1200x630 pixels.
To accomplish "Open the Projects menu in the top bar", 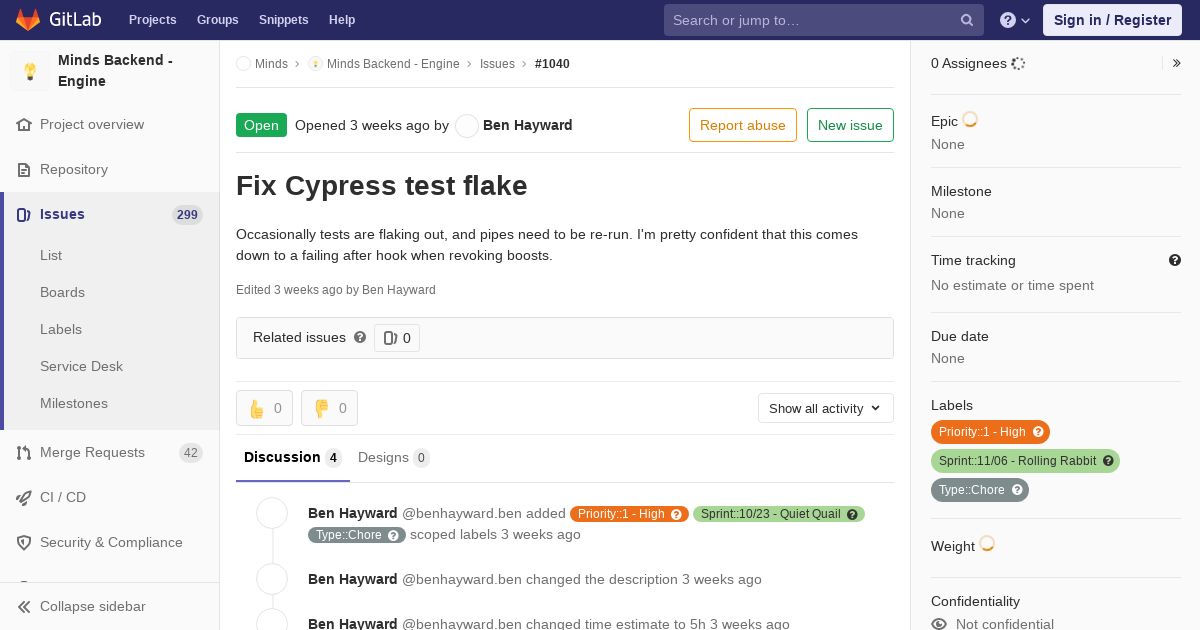I will pyautogui.click(x=152, y=20).
